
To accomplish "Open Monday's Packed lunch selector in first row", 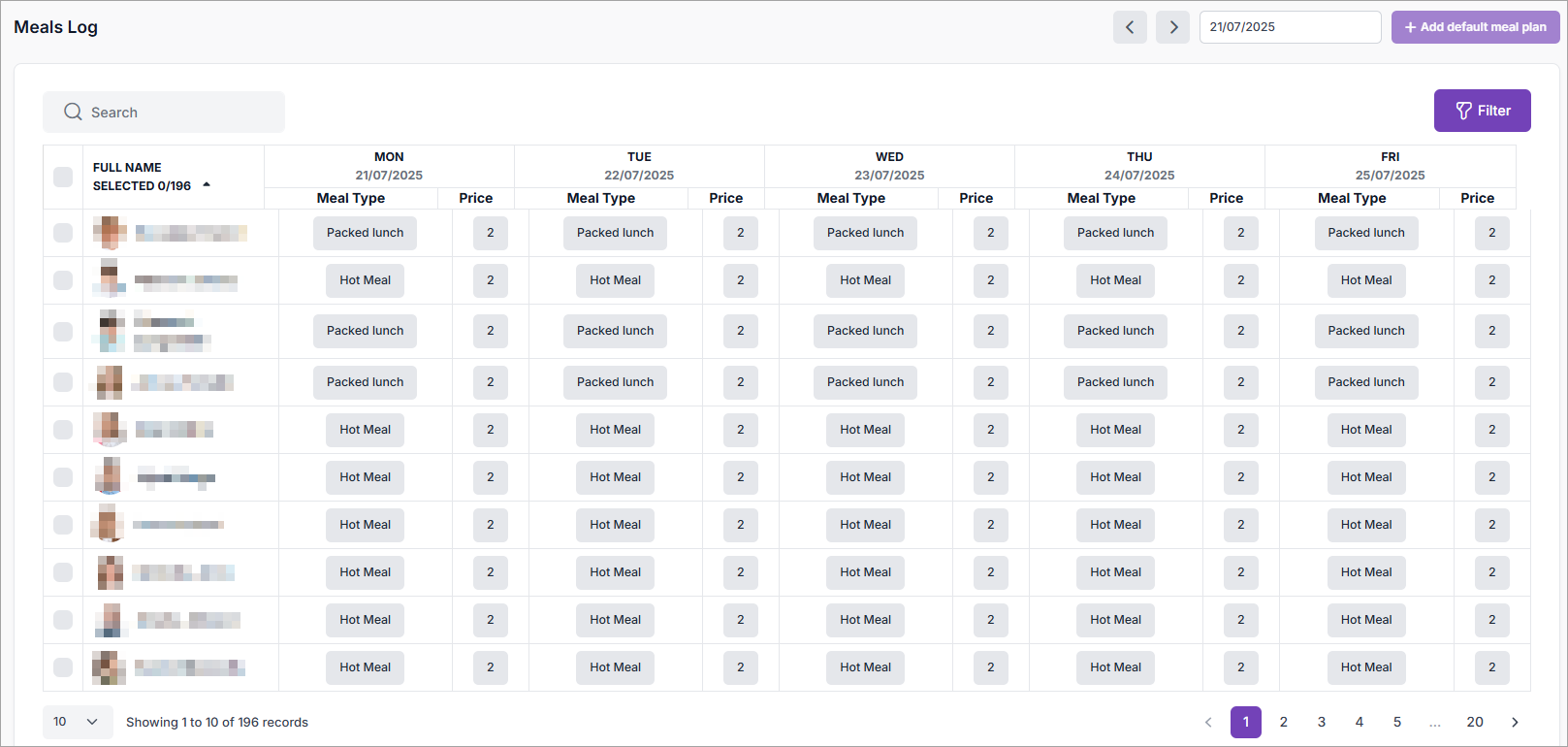I will tap(365, 233).
